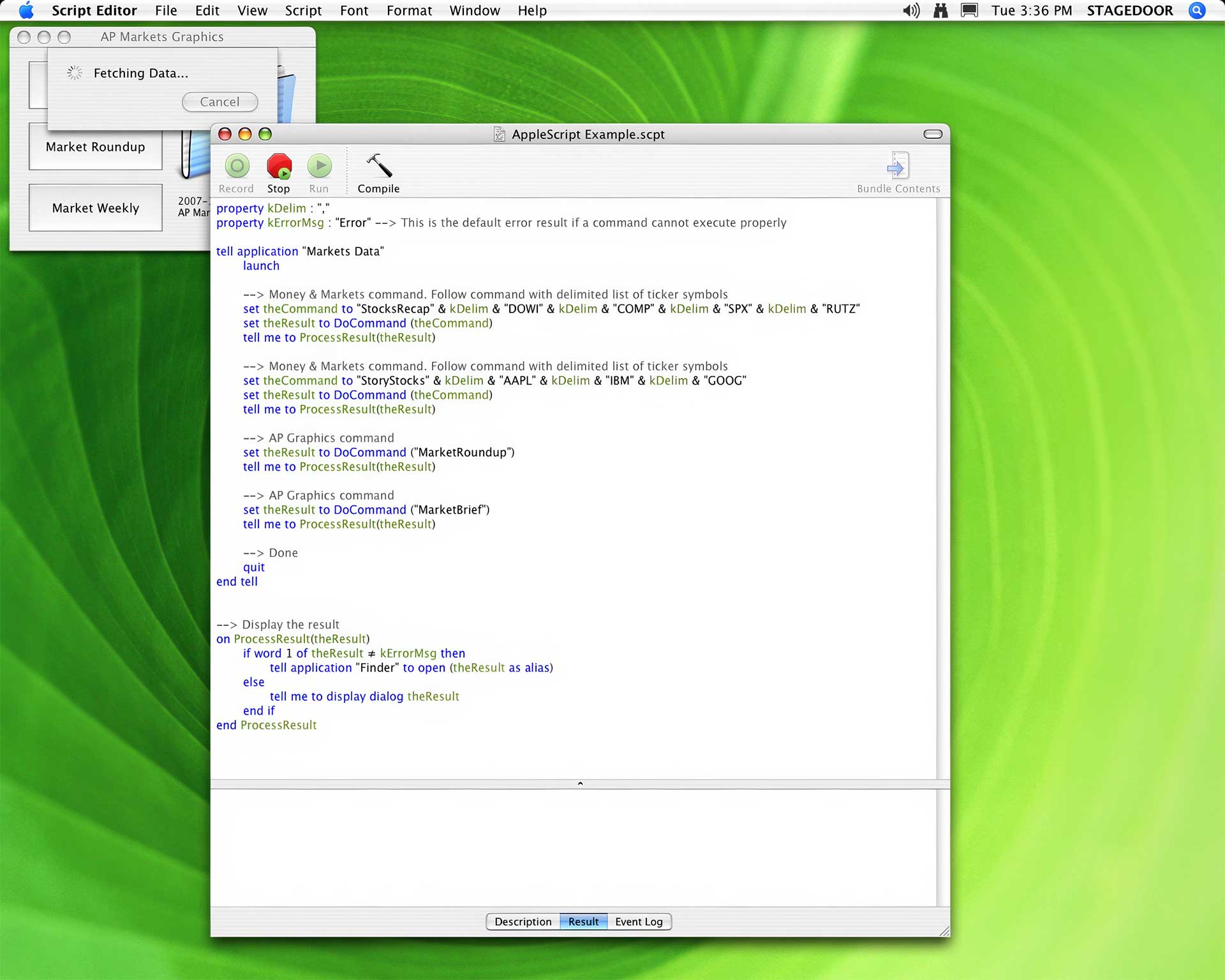
Task: Click the "on ProcessResult(theResult)" handler line
Action: pyautogui.click(x=293, y=639)
